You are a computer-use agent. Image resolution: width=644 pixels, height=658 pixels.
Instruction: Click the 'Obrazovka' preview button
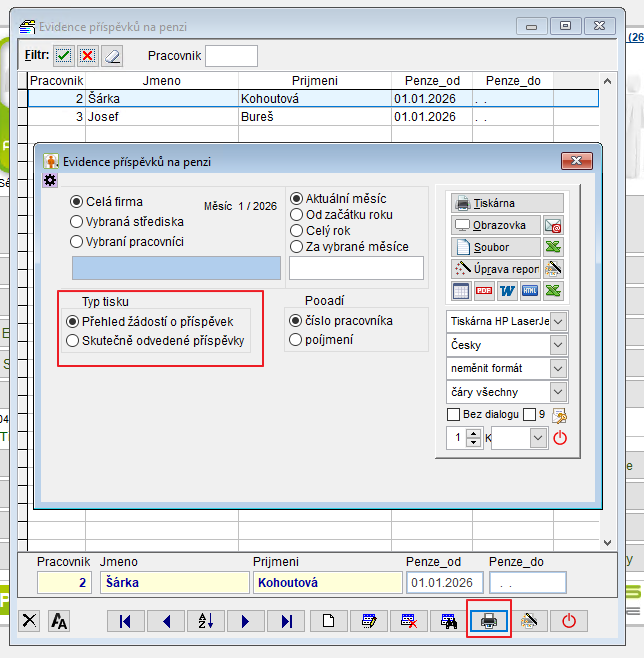tap(496, 225)
